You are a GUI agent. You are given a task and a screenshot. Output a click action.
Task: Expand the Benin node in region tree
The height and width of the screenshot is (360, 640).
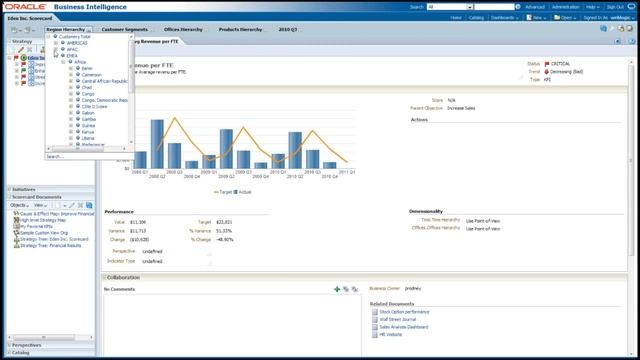[x=71, y=68]
